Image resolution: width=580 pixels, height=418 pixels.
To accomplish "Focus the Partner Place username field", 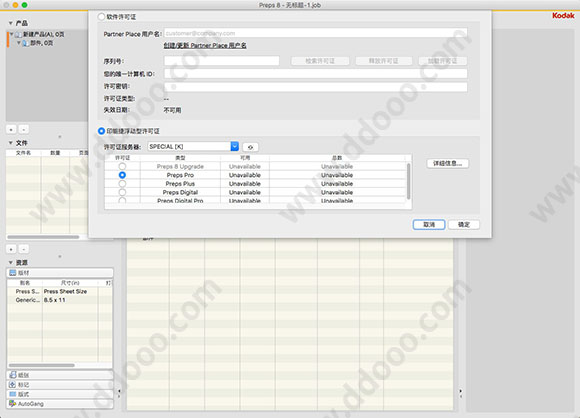I will [316, 33].
